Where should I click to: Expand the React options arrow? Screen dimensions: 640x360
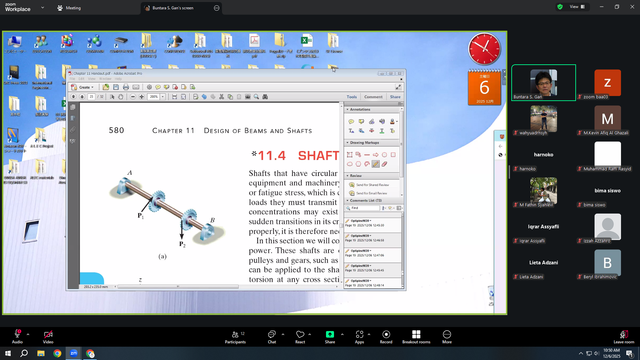click(x=309, y=334)
